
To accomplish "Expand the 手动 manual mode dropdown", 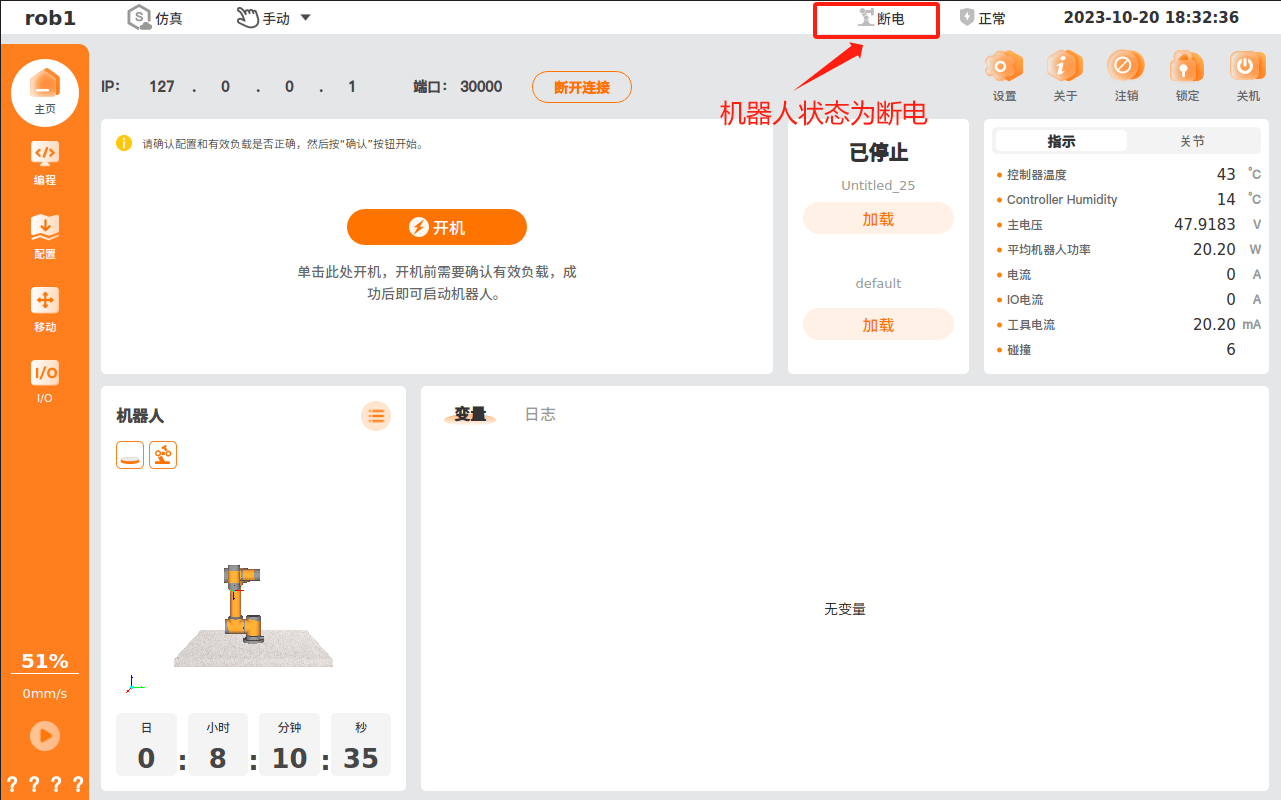I will [274, 18].
